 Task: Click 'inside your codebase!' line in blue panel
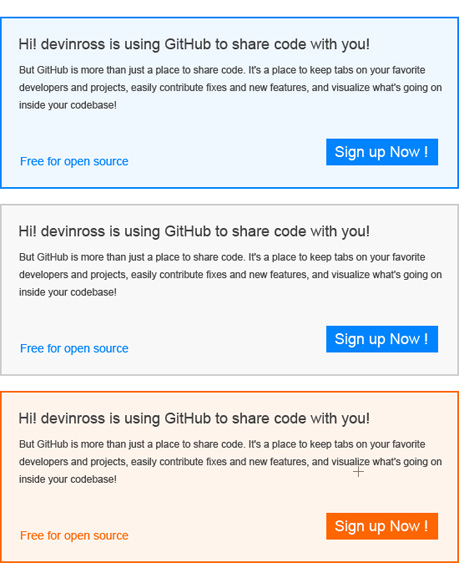[68, 105]
